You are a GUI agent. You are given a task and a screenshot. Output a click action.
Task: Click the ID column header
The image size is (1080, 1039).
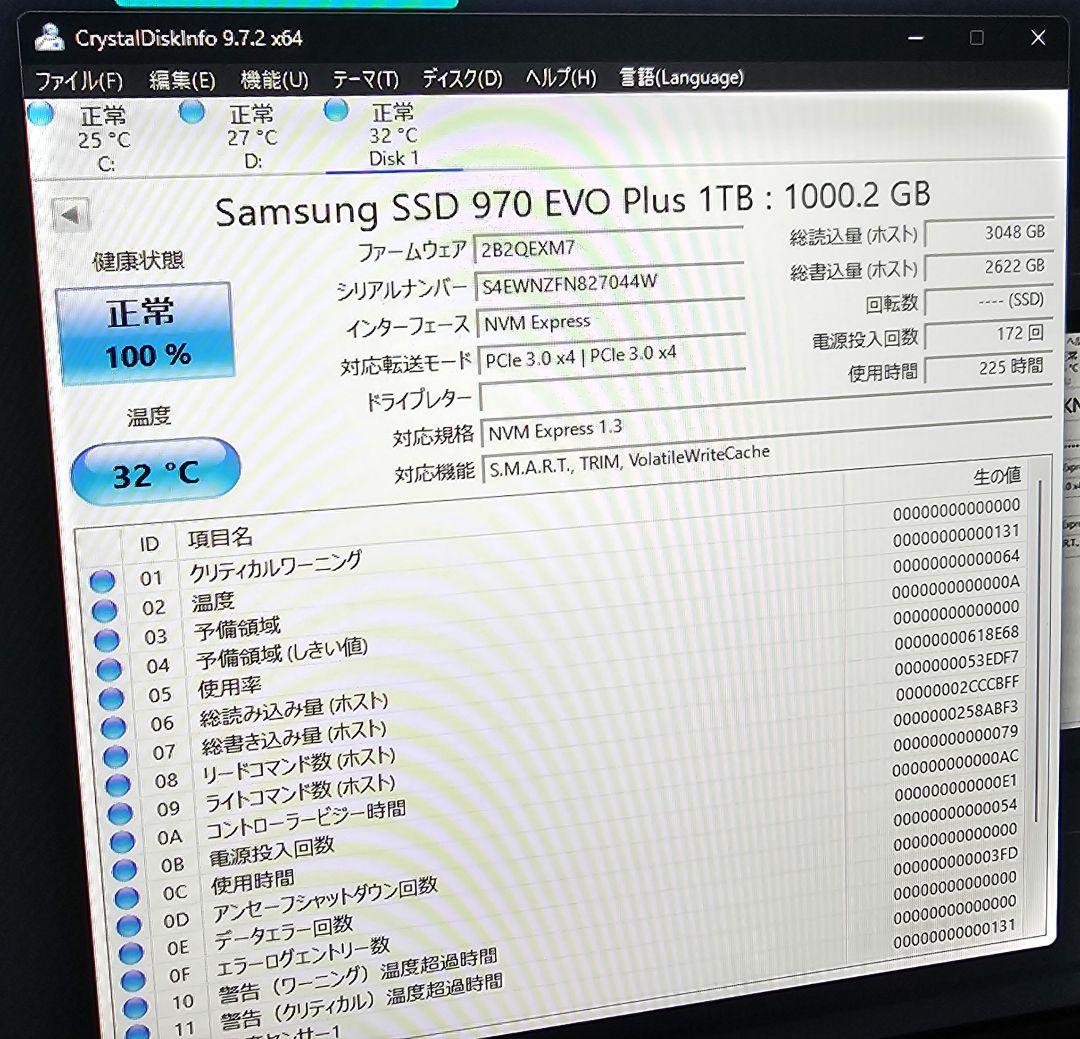(x=149, y=544)
